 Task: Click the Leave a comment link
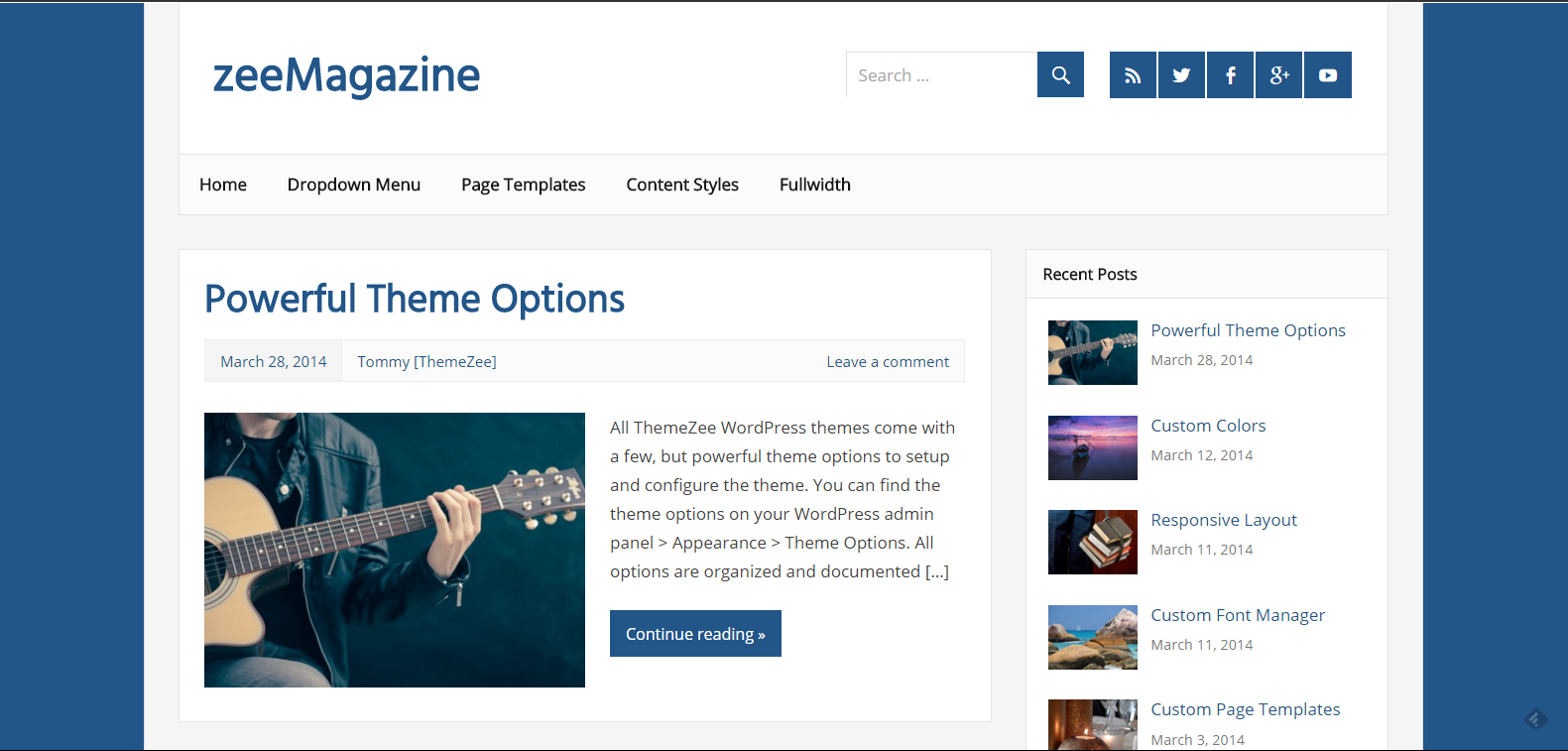tap(888, 362)
